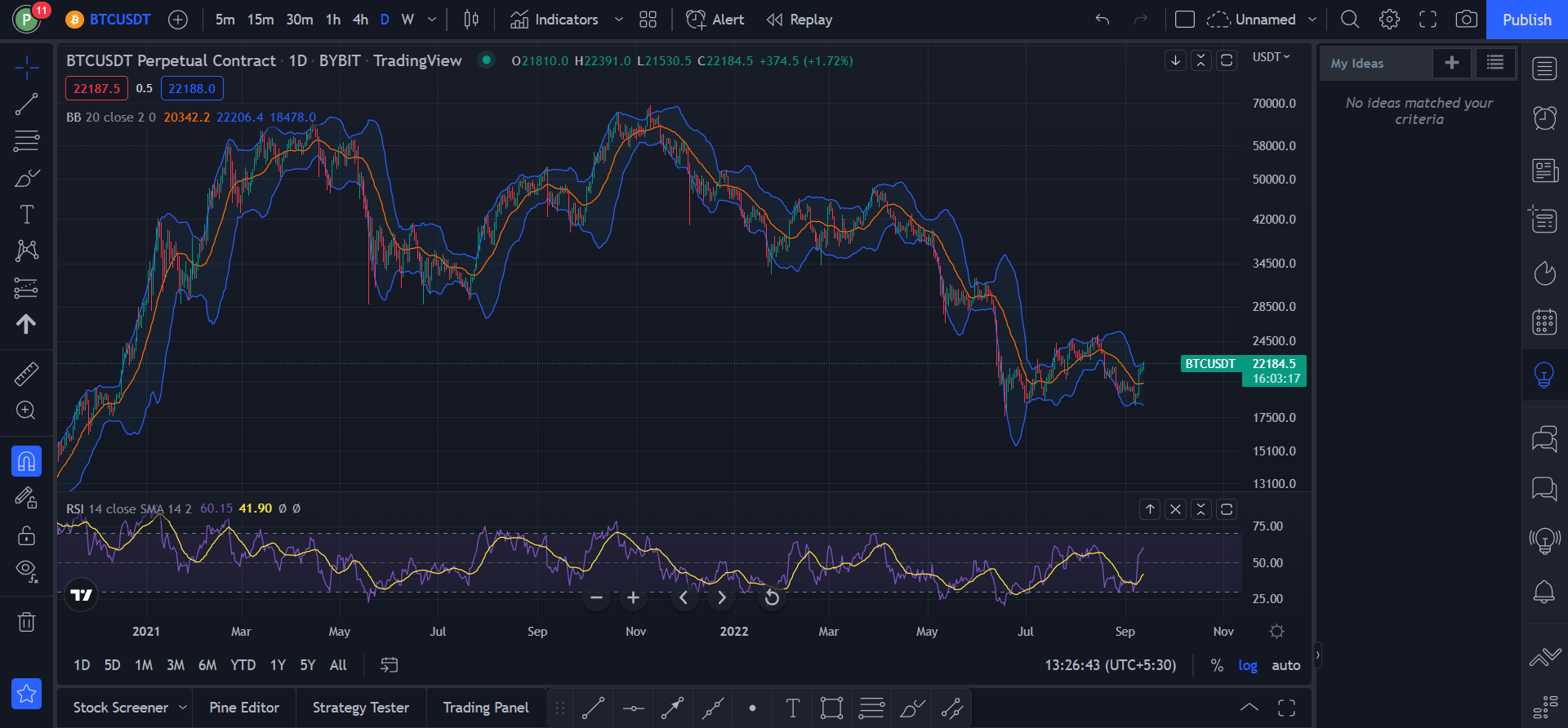Open chart settings gear icon
1568x728 pixels.
pyautogui.click(x=1389, y=20)
